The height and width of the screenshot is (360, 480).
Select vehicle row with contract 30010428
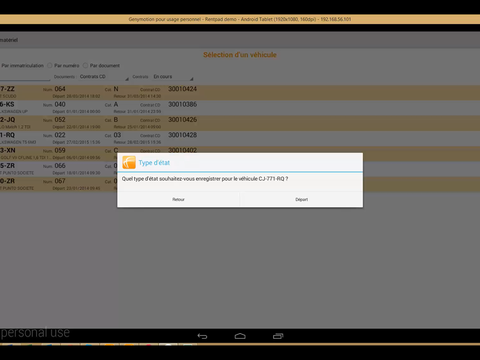240,138
